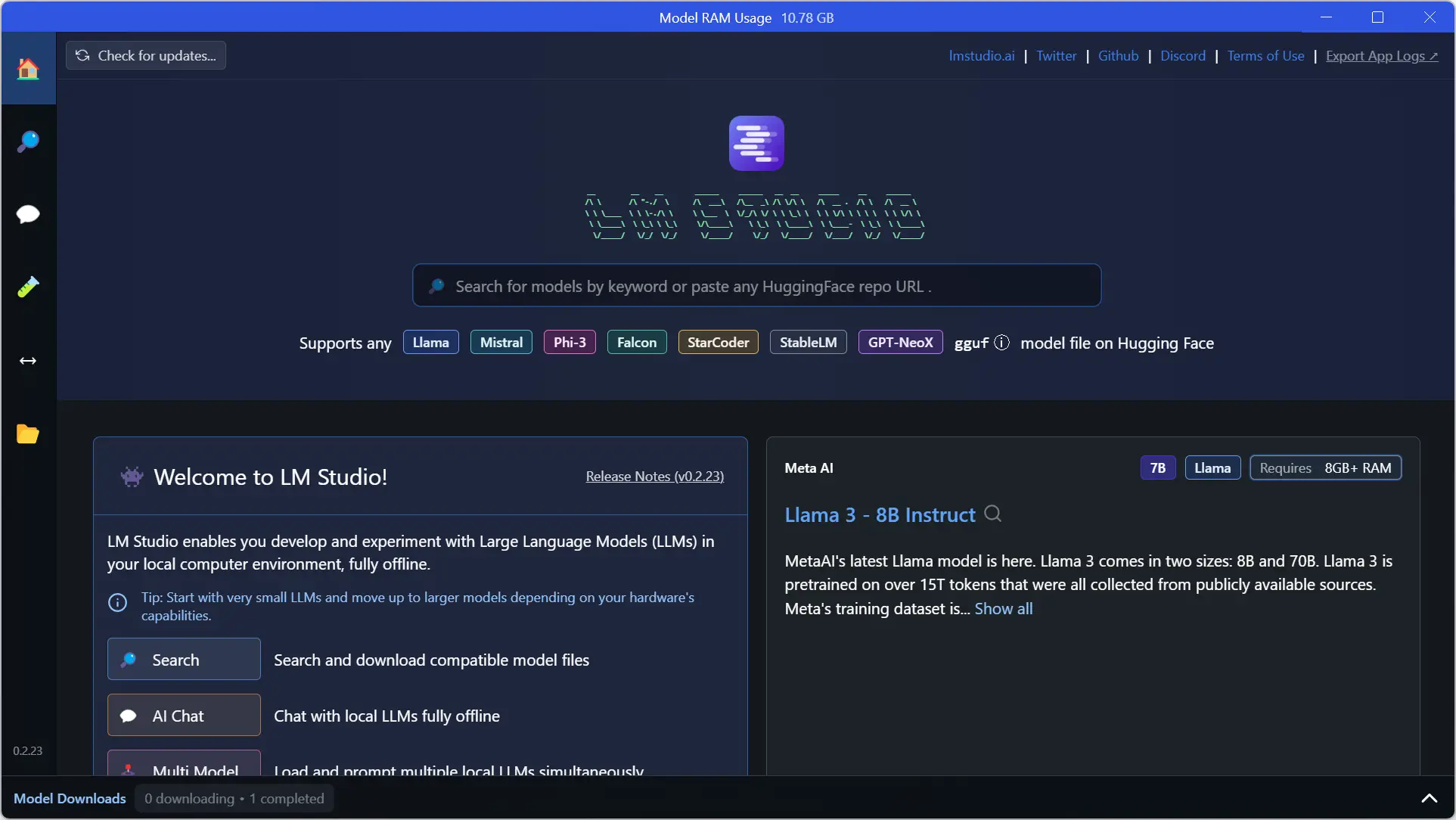Click Model RAM Usage 10.78 GB title
Screen dimensions: 1456x820
746,17
